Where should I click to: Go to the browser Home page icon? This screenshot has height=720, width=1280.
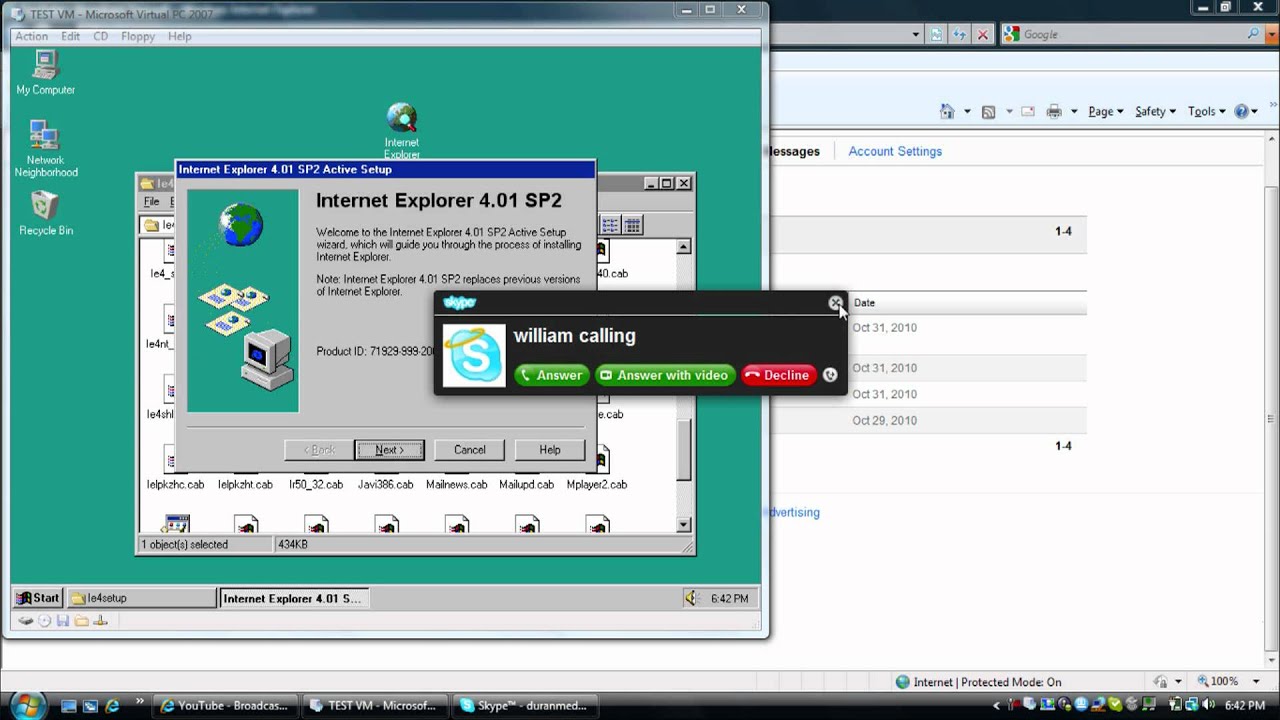point(947,112)
